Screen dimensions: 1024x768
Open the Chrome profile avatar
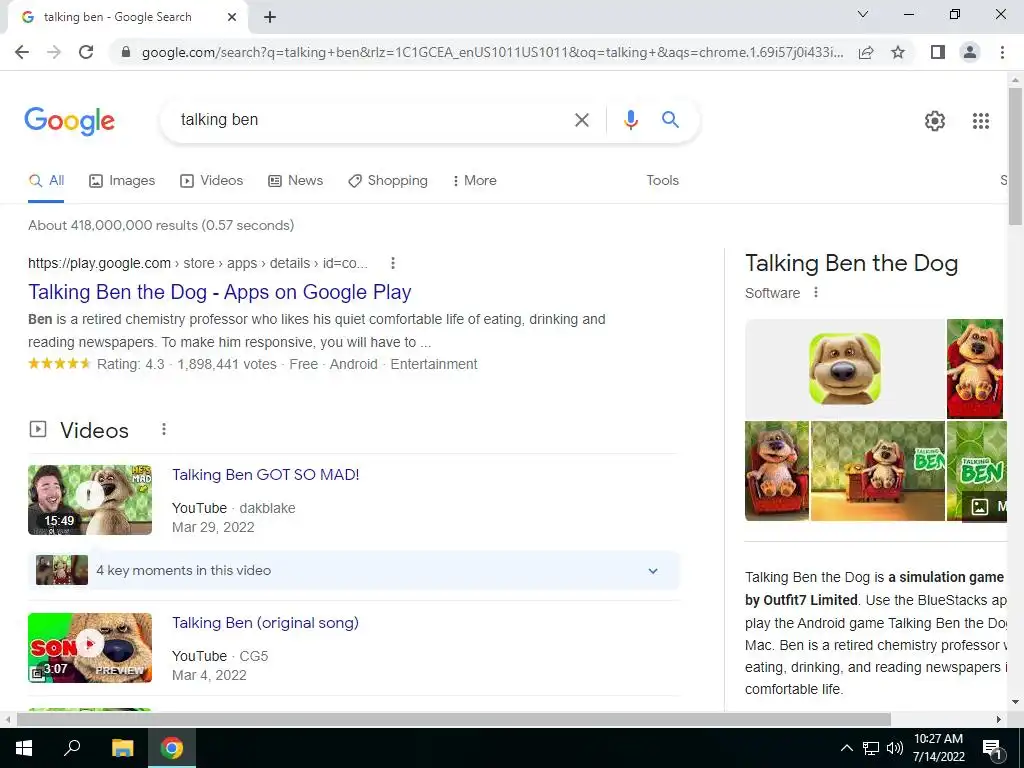click(x=970, y=52)
